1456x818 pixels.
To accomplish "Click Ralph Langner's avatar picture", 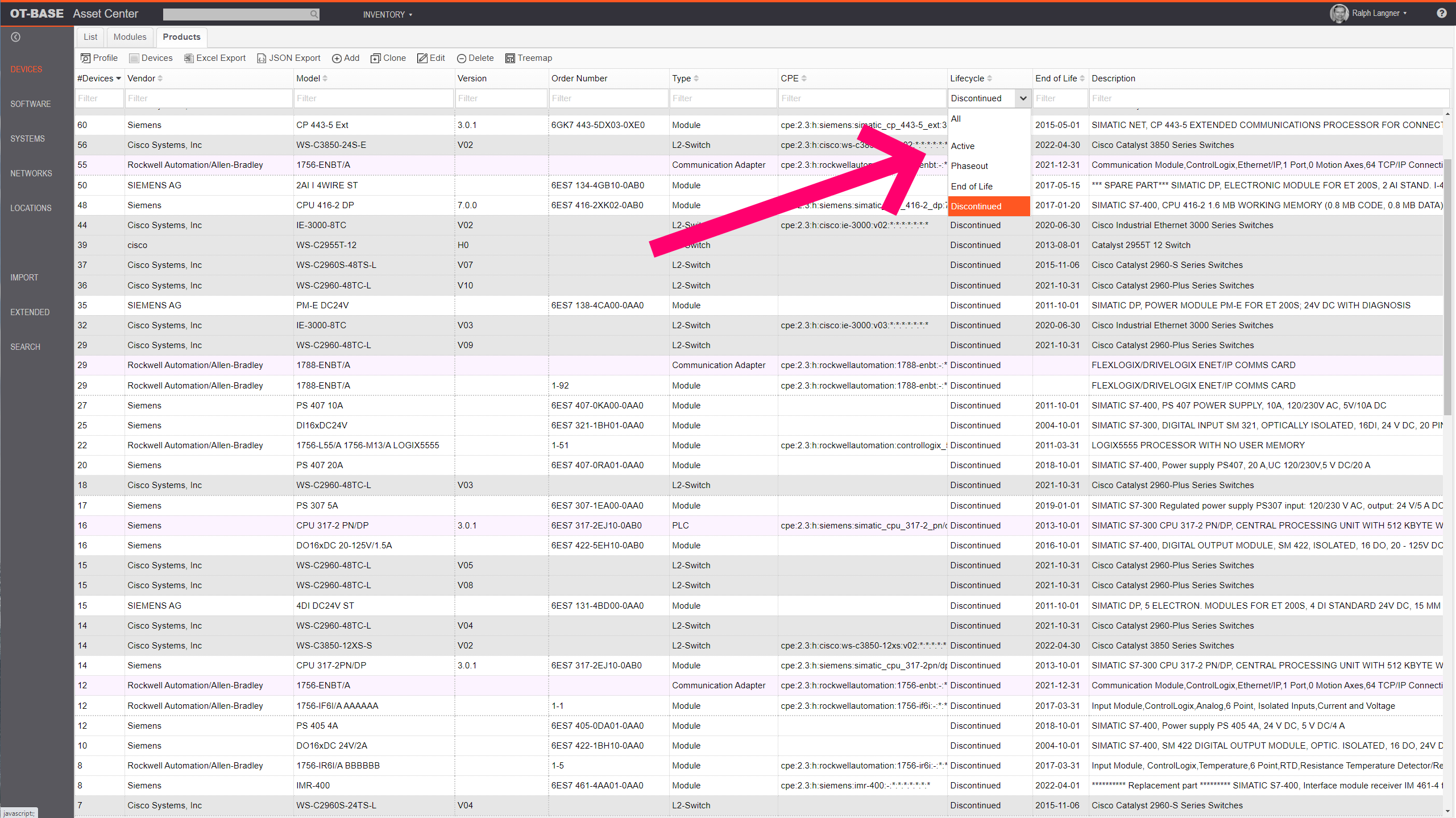I will tap(1339, 13).
